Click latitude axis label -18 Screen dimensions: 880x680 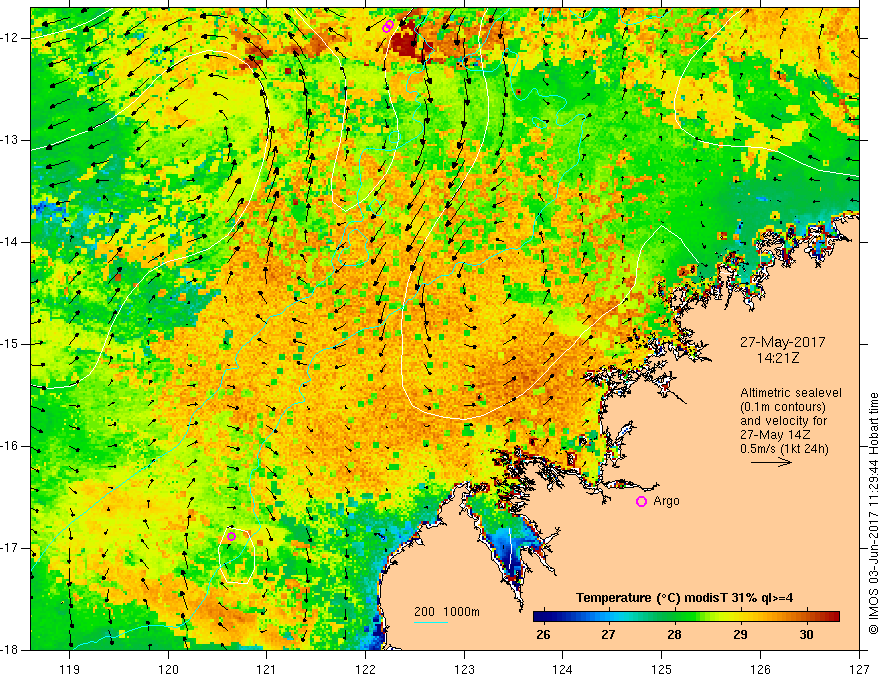[x=11, y=650]
